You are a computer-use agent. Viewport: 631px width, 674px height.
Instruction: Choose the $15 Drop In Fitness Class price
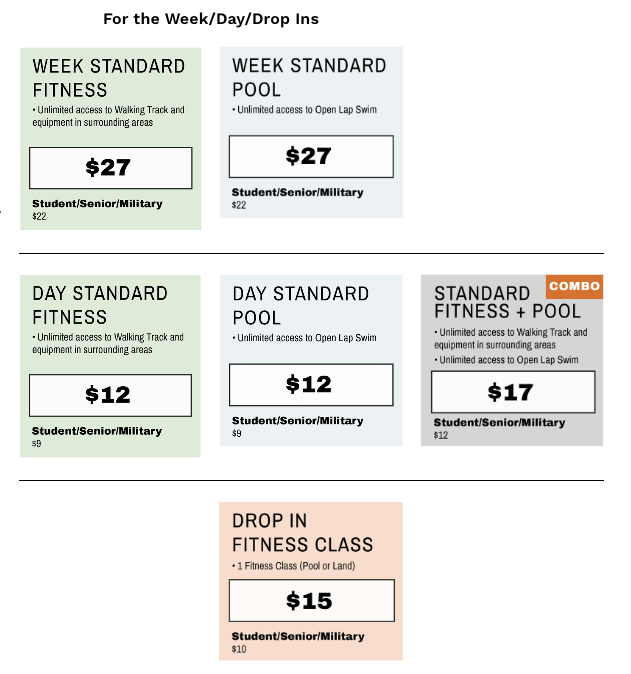(310, 600)
